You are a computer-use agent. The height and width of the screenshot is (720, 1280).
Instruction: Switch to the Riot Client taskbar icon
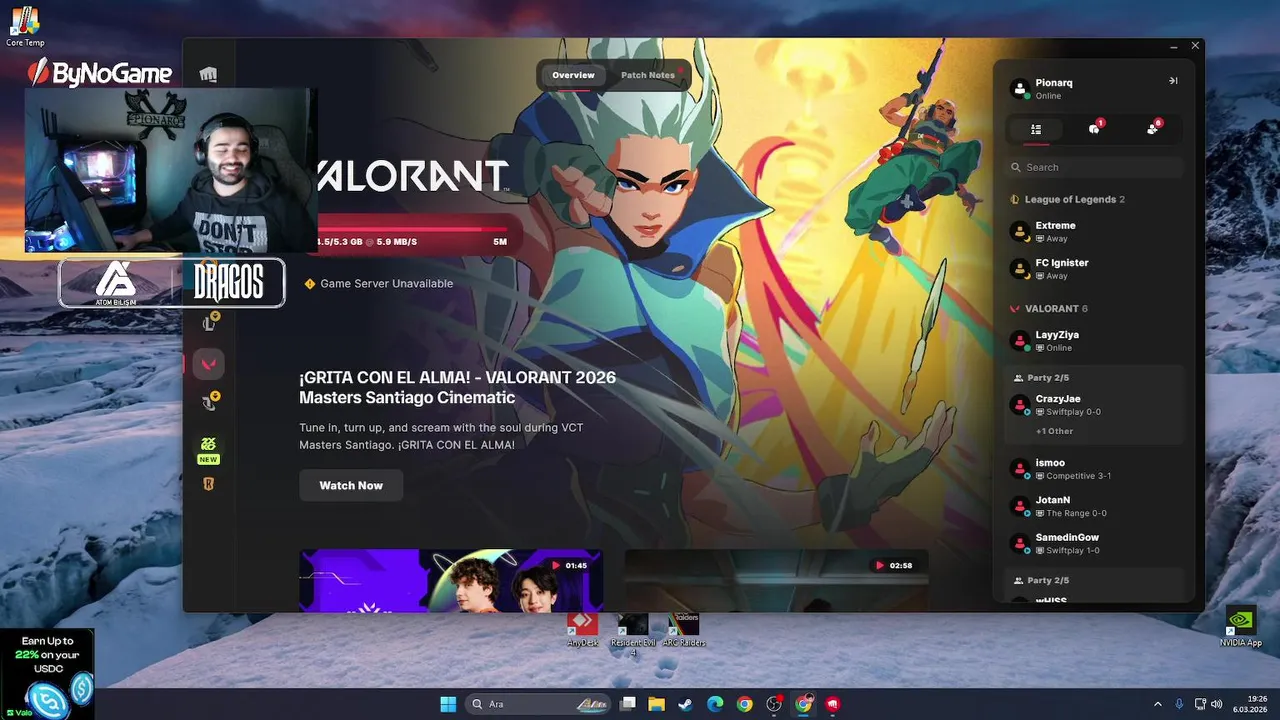pos(833,704)
